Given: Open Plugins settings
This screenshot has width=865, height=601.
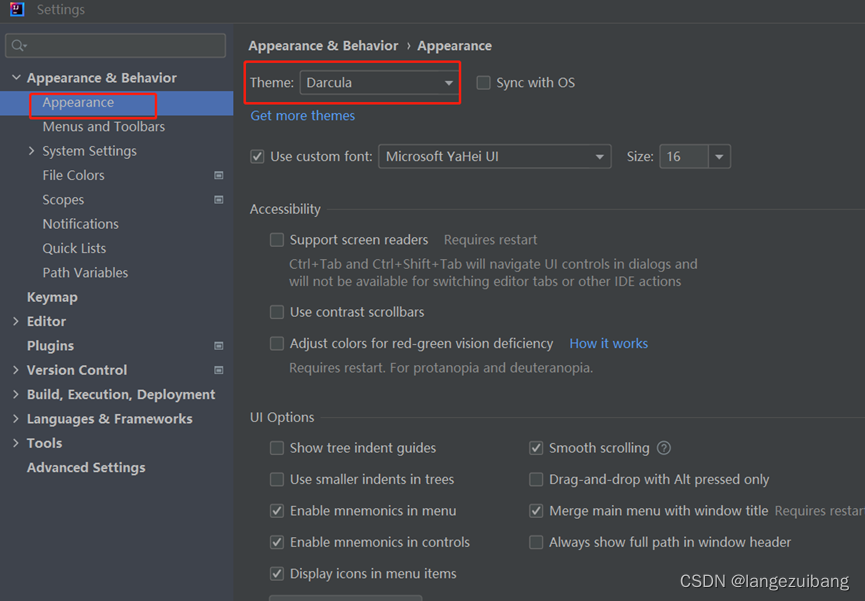Looking at the screenshot, I should [x=50, y=346].
